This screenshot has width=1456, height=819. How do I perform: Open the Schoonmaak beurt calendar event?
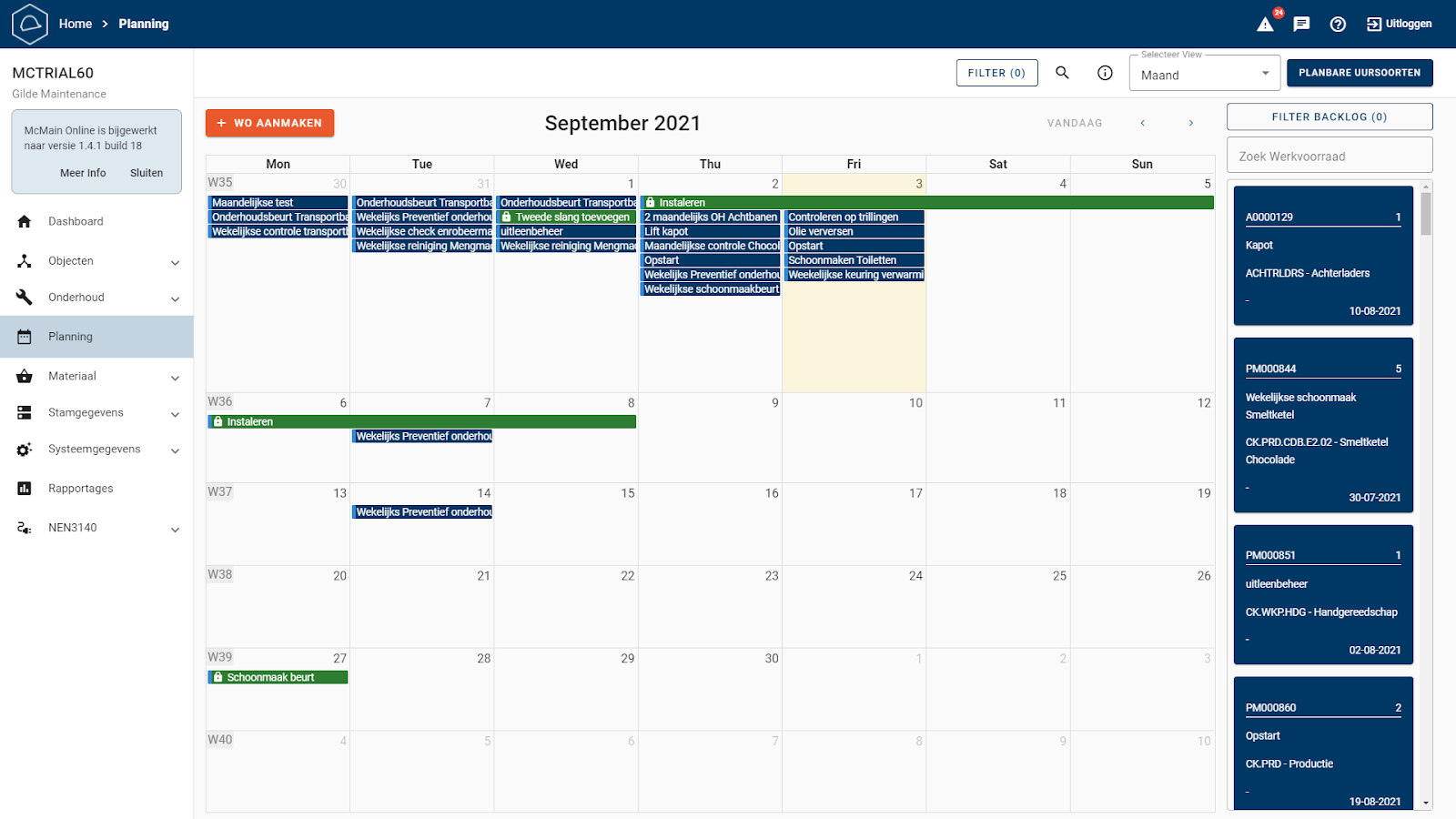tap(278, 677)
